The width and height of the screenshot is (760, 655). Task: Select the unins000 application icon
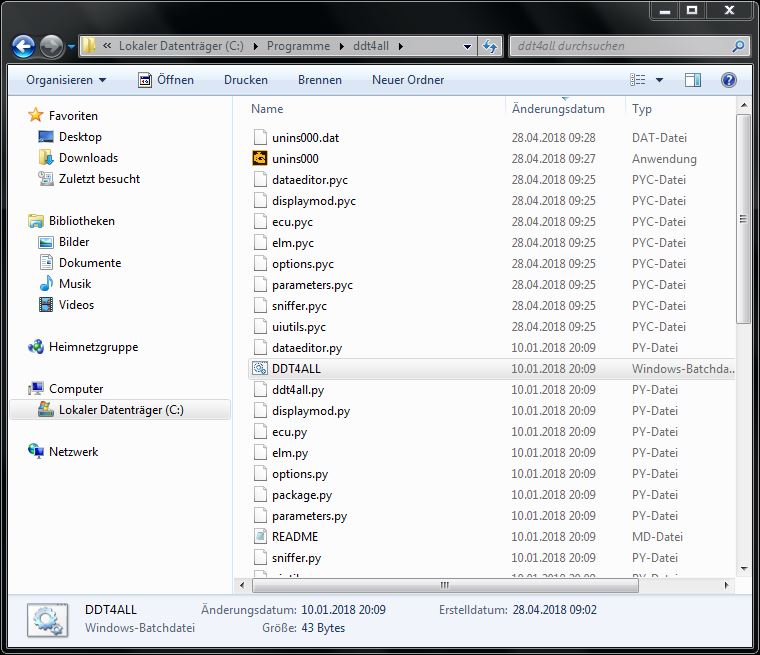click(259, 158)
